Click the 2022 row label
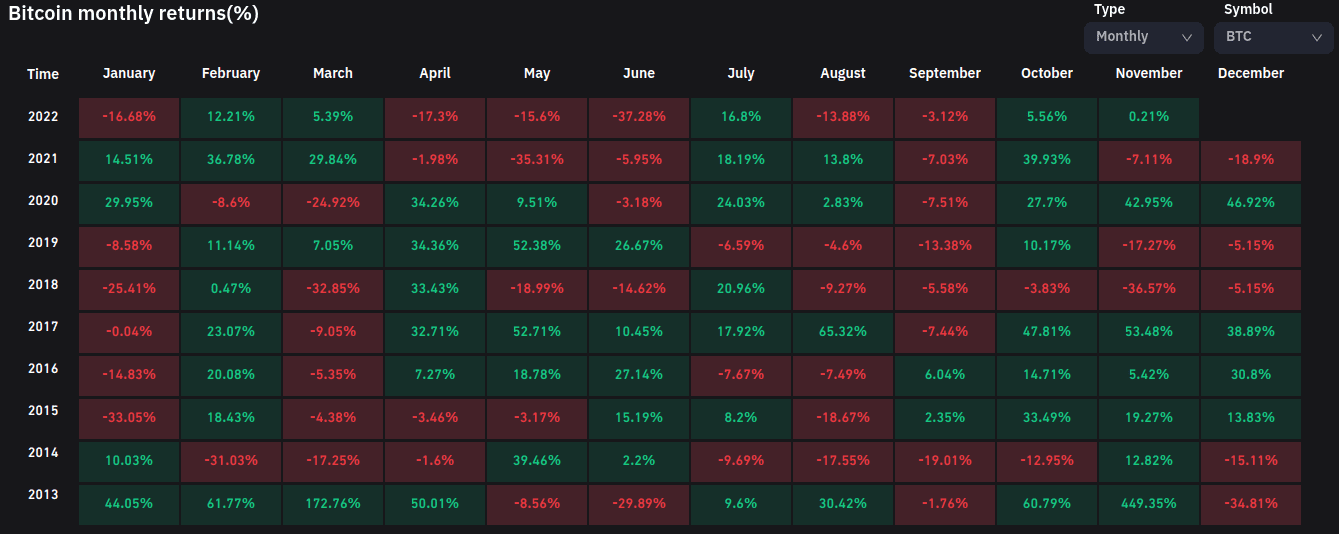 [43, 116]
